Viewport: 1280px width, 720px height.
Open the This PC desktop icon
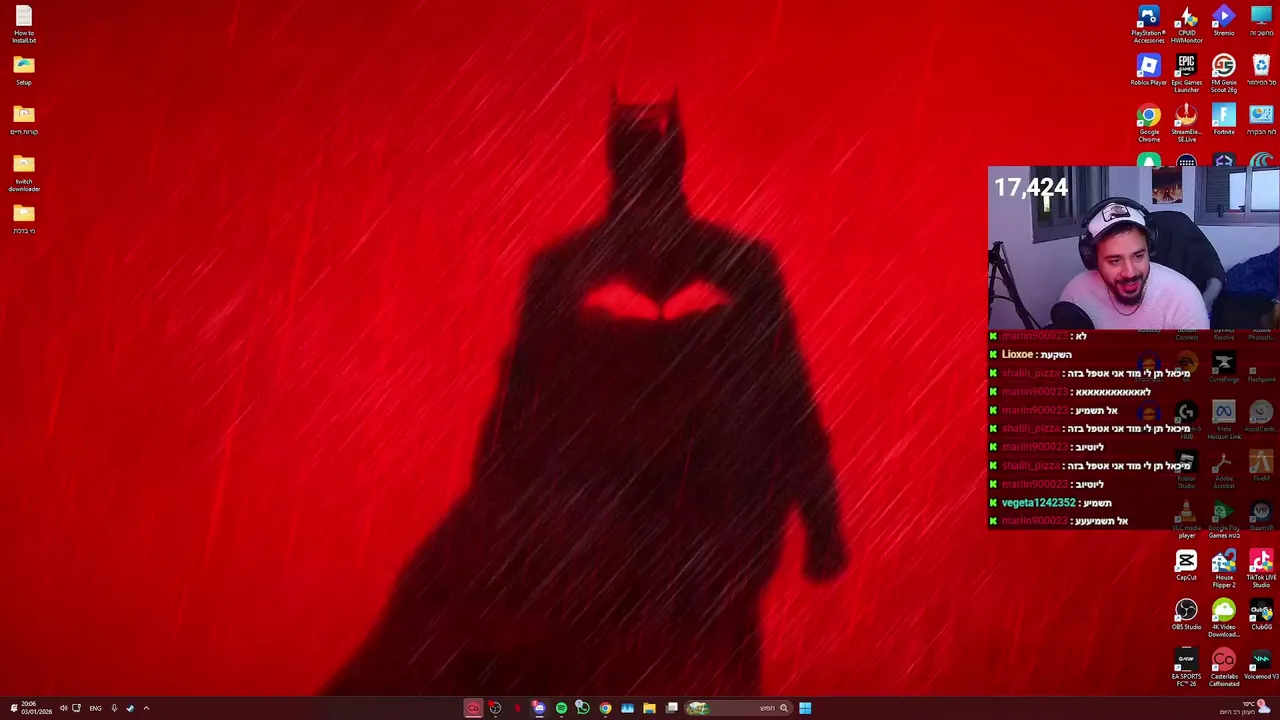pyautogui.click(x=1261, y=21)
